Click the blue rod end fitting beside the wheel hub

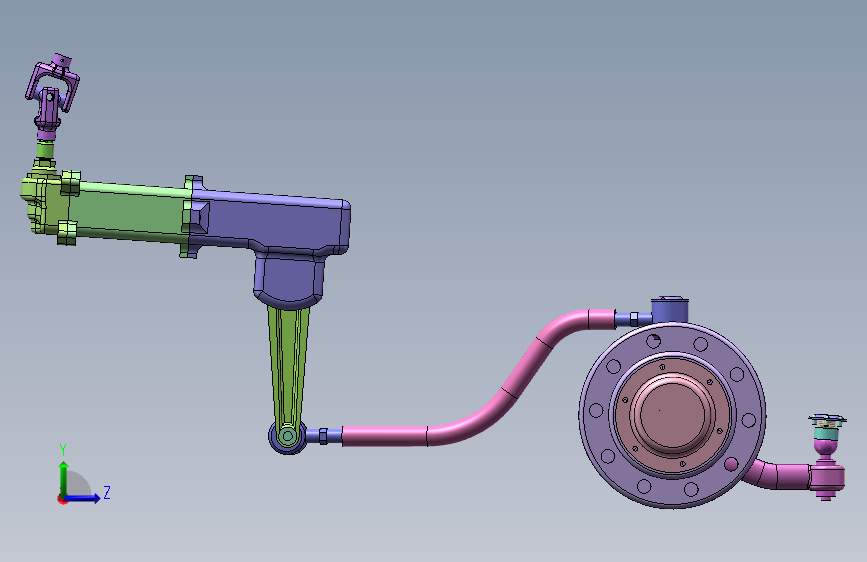point(634,319)
